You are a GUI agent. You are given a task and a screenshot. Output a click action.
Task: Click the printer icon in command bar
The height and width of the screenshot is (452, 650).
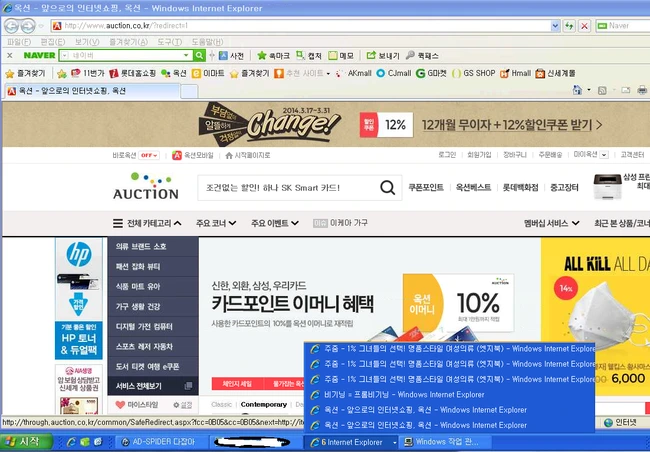(x=642, y=90)
